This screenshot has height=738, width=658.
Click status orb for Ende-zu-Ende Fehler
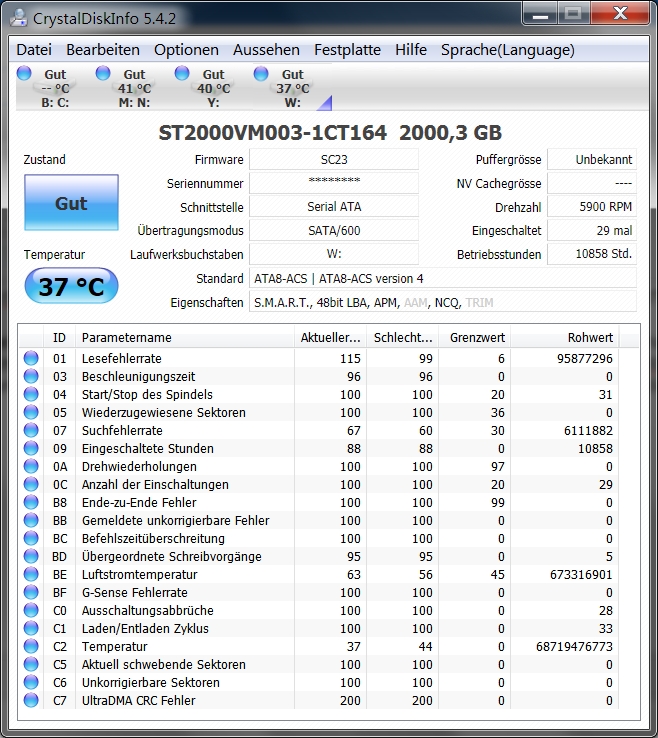click(x=31, y=502)
